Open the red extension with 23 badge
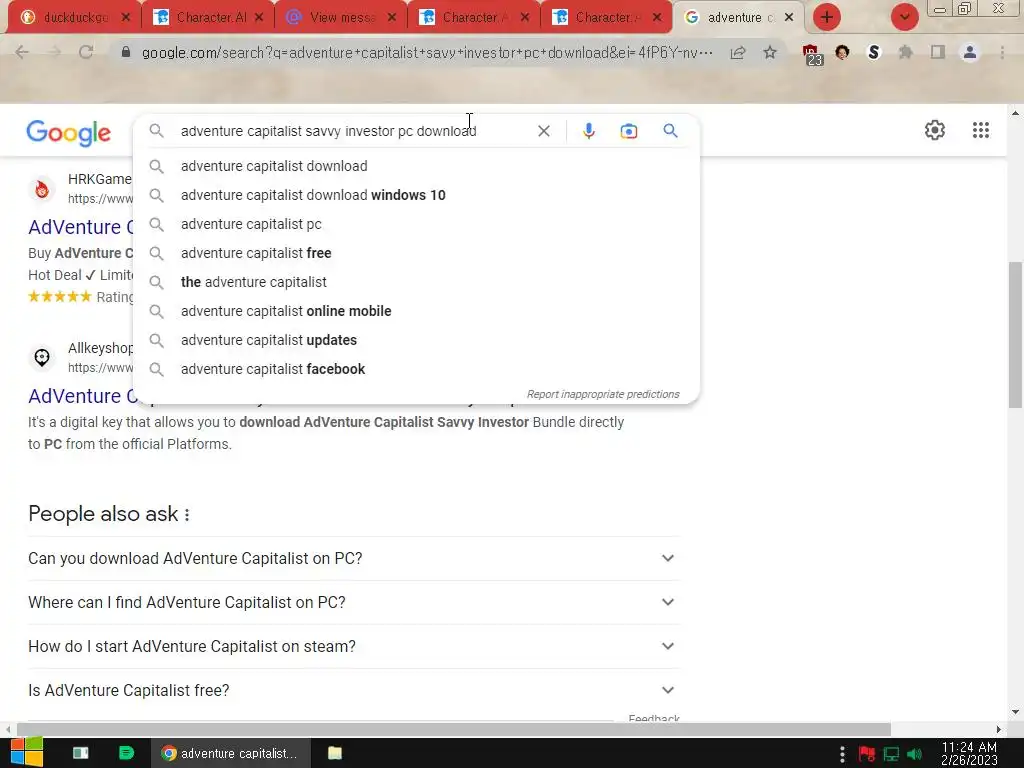1024x768 pixels. (812, 54)
